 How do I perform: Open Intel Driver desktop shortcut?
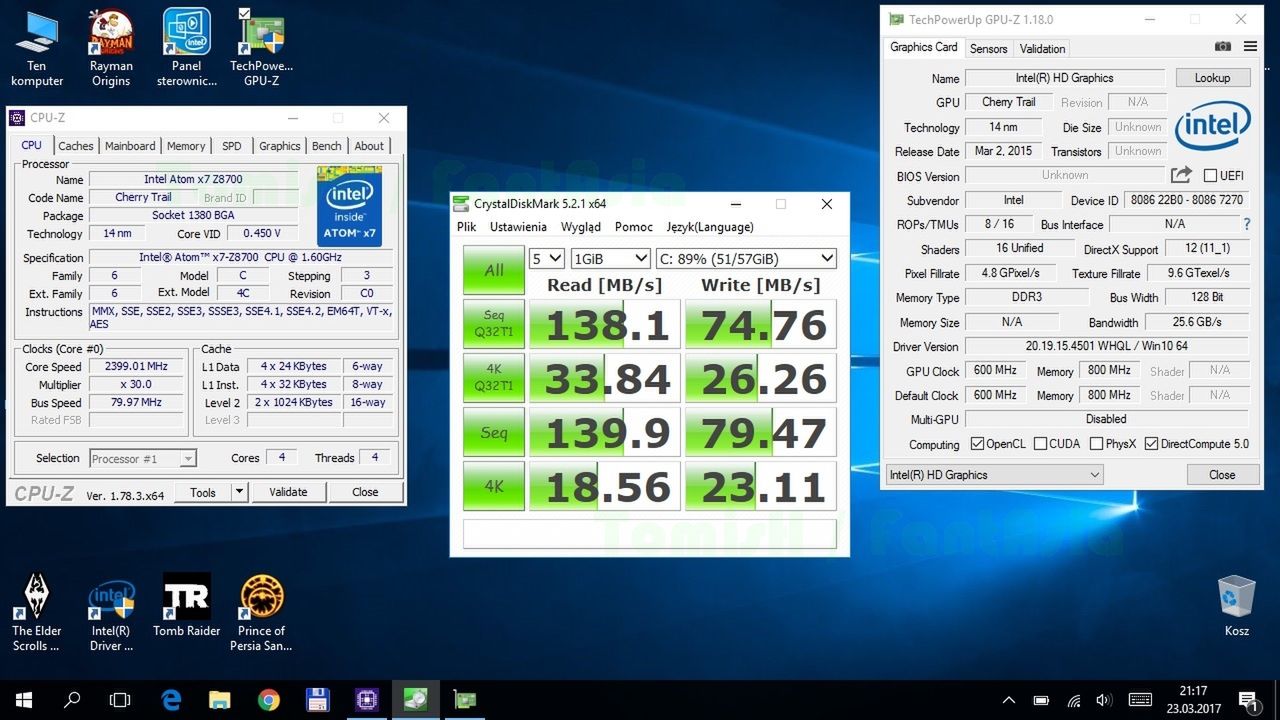(111, 612)
